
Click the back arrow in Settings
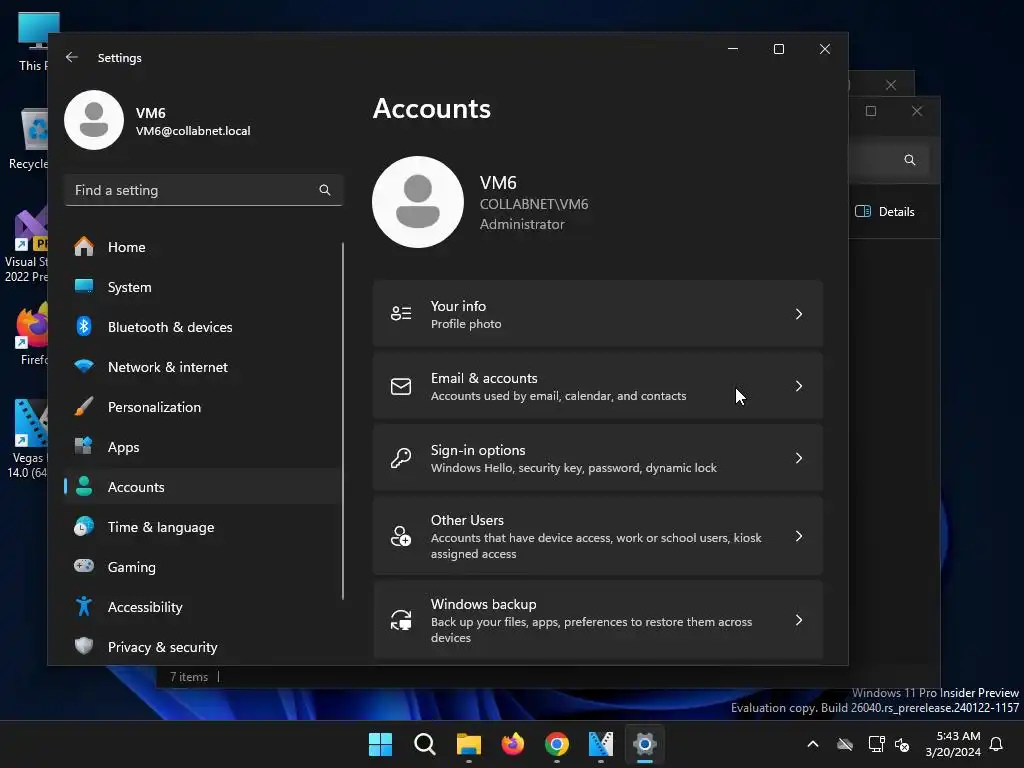(72, 57)
